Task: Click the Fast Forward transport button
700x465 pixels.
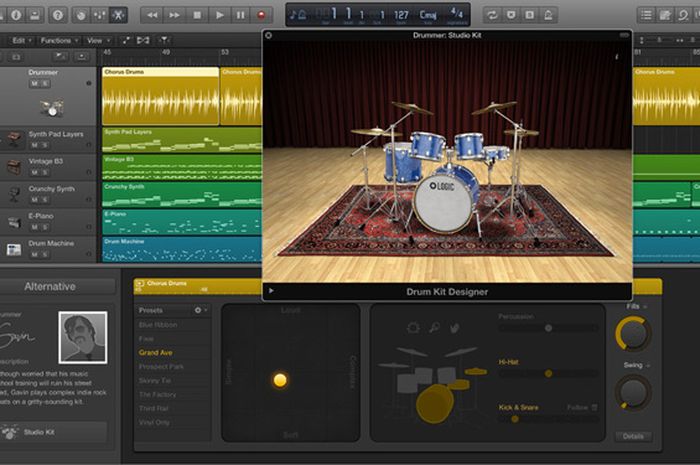Action: 174,15
